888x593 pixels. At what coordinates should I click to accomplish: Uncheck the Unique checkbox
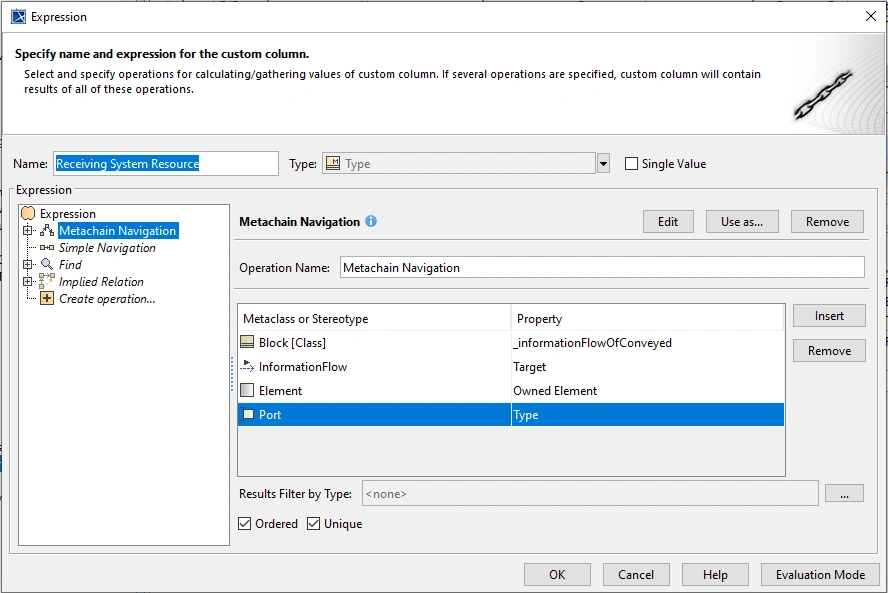point(314,524)
